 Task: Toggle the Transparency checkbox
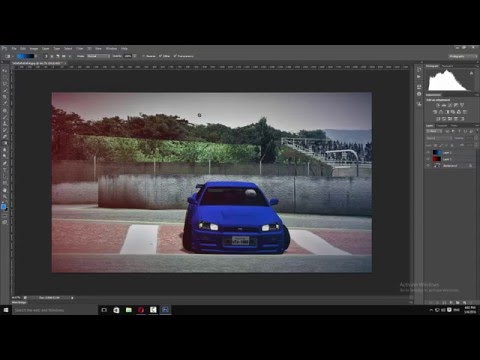click(x=175, y=56)
